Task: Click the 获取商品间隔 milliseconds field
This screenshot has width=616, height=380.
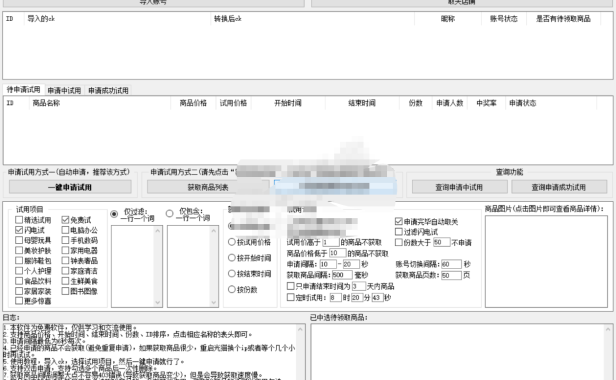Action: (x=342, y=275)
